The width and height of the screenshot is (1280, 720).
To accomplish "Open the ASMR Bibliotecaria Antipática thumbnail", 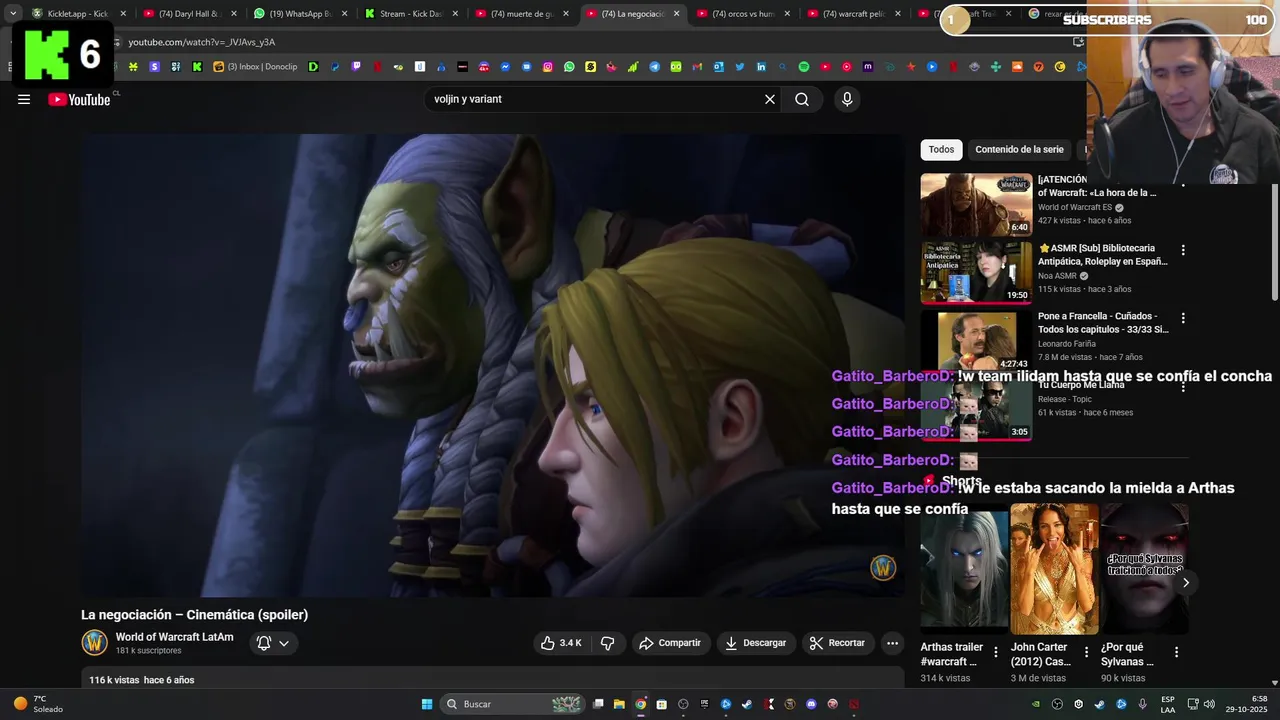I will click(976, 273).
